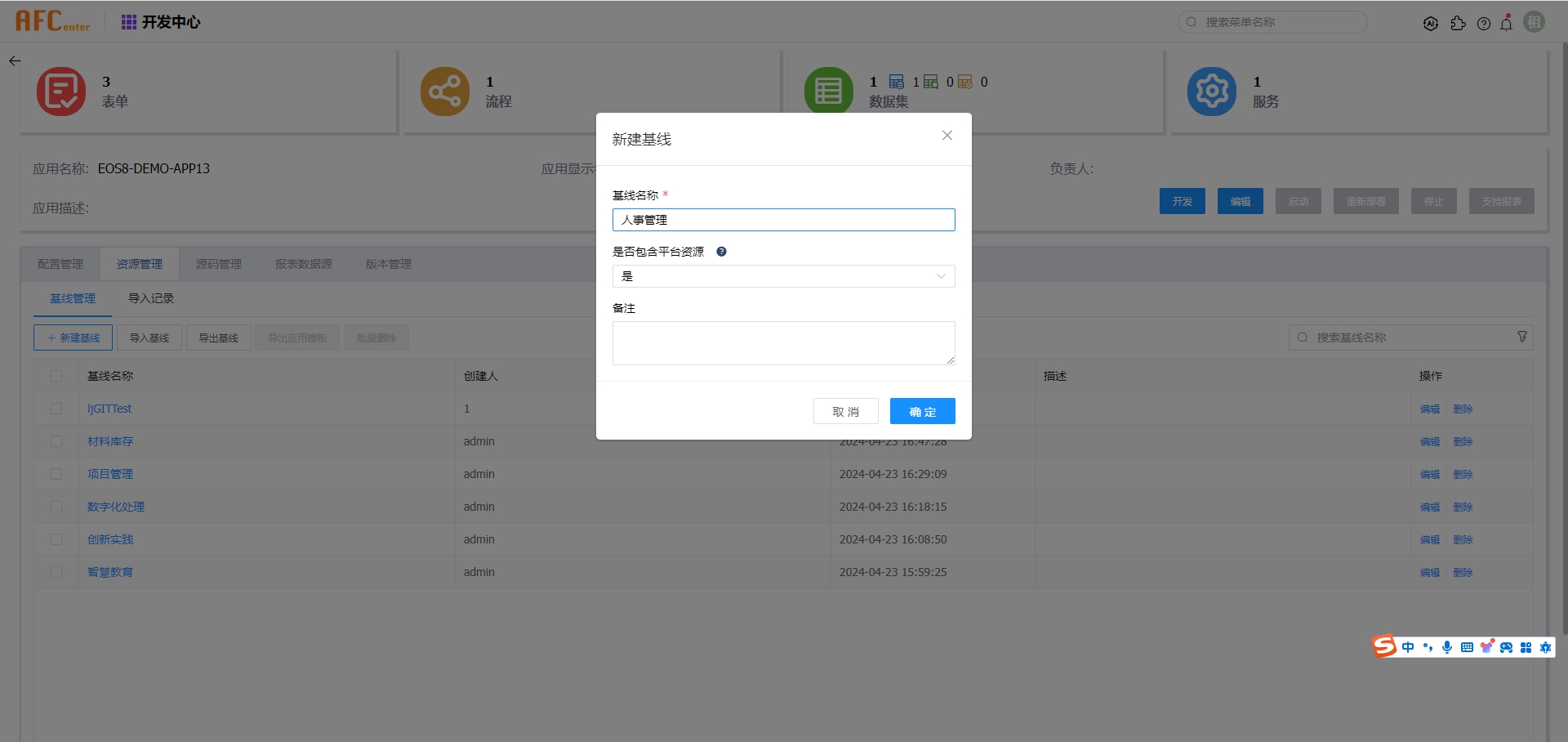
Task: Click the 备注 remarks text area
Action: [783, 343]
